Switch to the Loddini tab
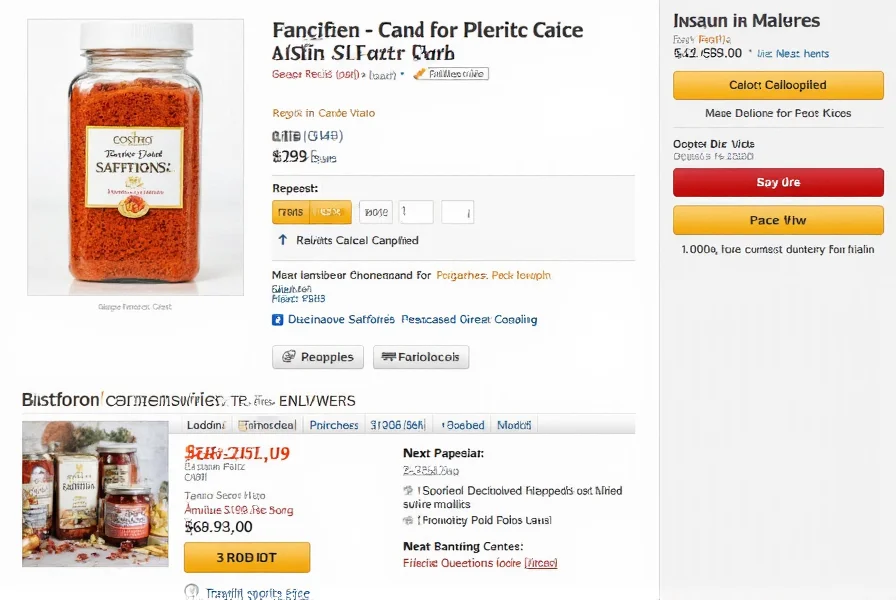 coord(206,425)
